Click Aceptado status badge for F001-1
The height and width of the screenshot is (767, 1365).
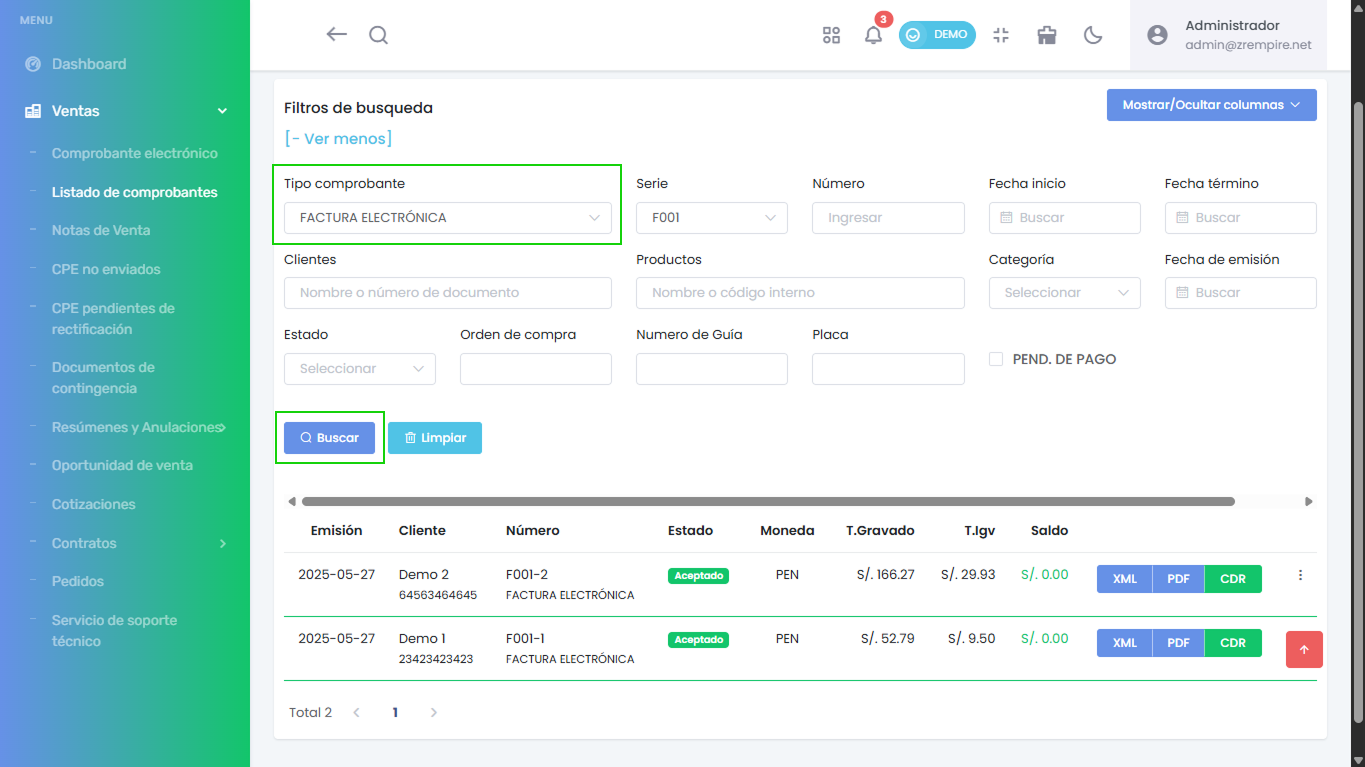698,640
